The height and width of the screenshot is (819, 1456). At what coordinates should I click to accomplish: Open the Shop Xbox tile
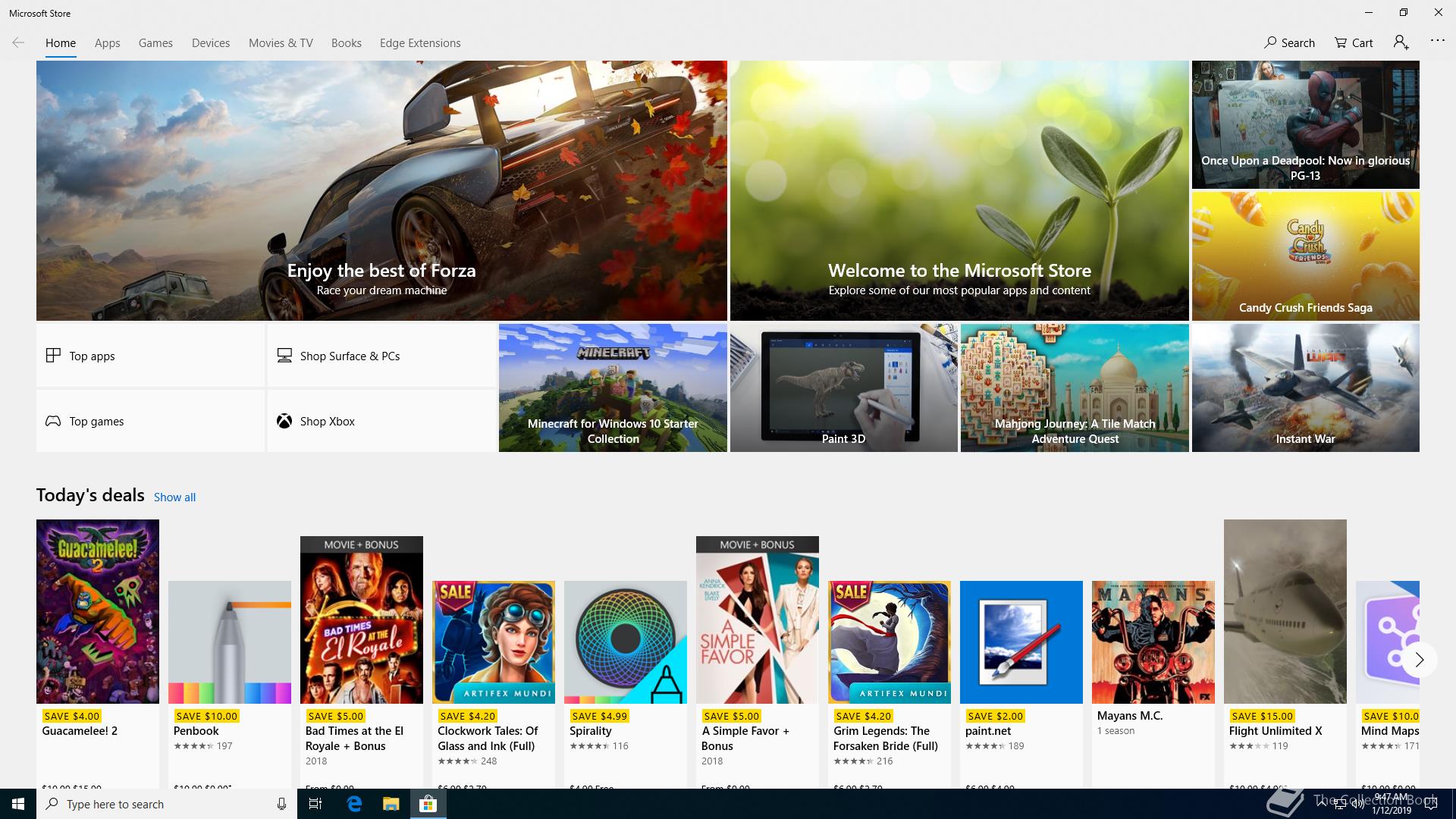tap(381, 421)
